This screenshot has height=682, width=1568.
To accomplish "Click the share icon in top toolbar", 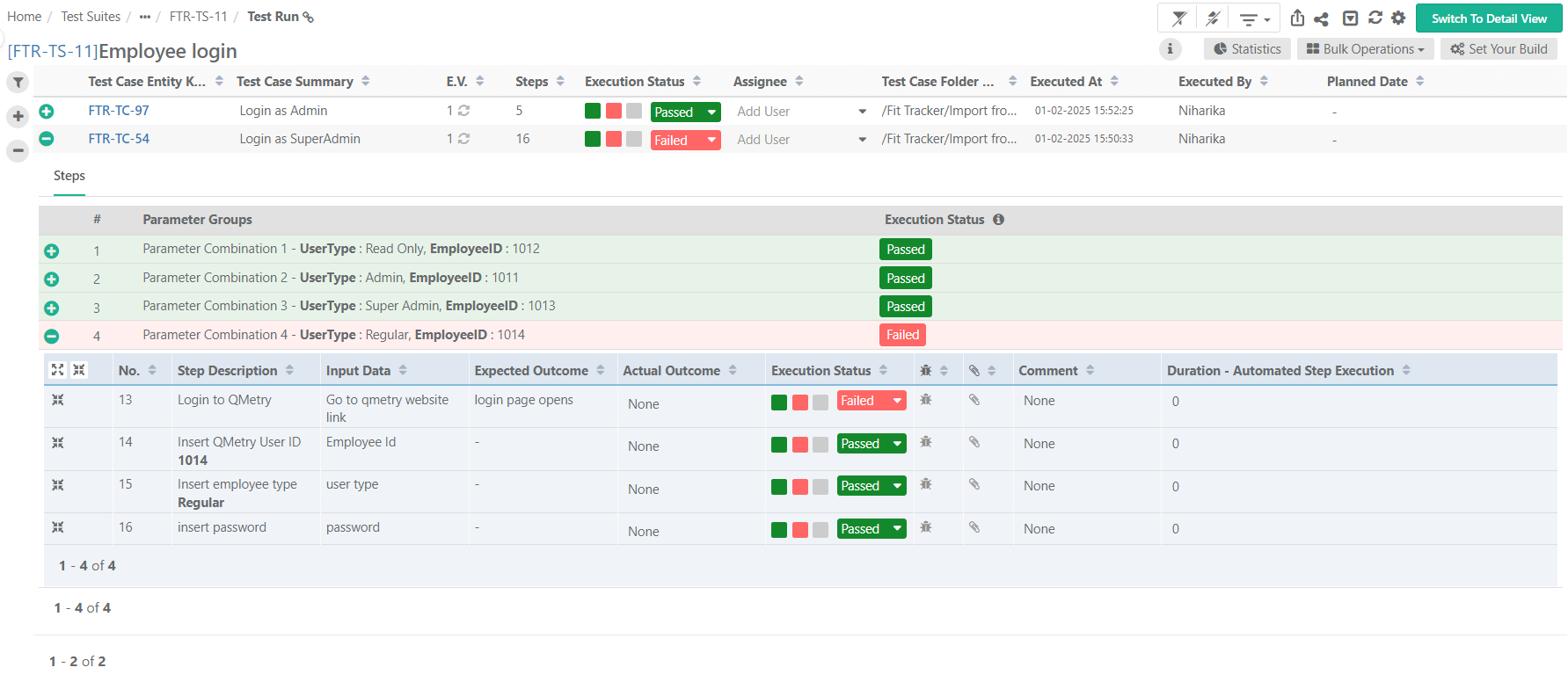I will 1321,18.
